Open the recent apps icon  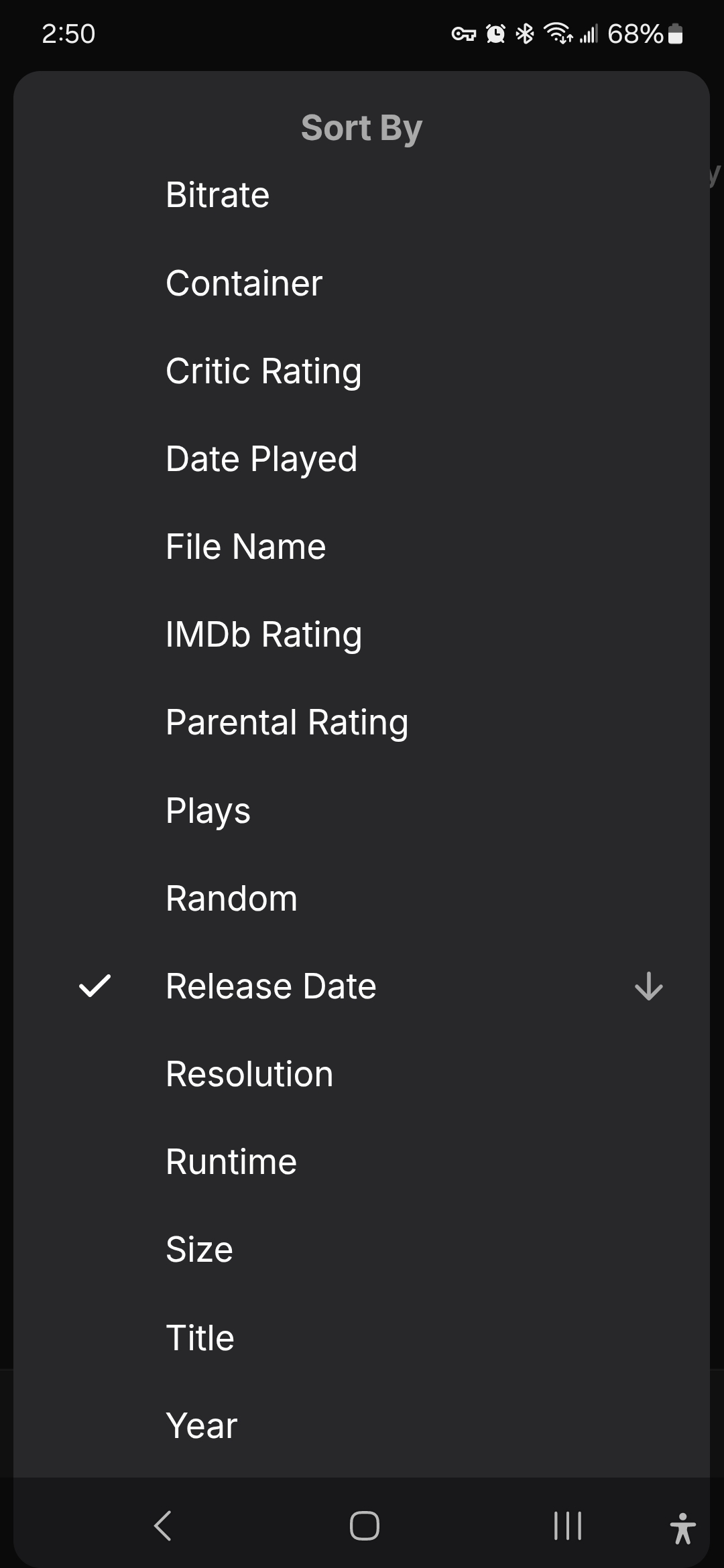point(567,1526)
